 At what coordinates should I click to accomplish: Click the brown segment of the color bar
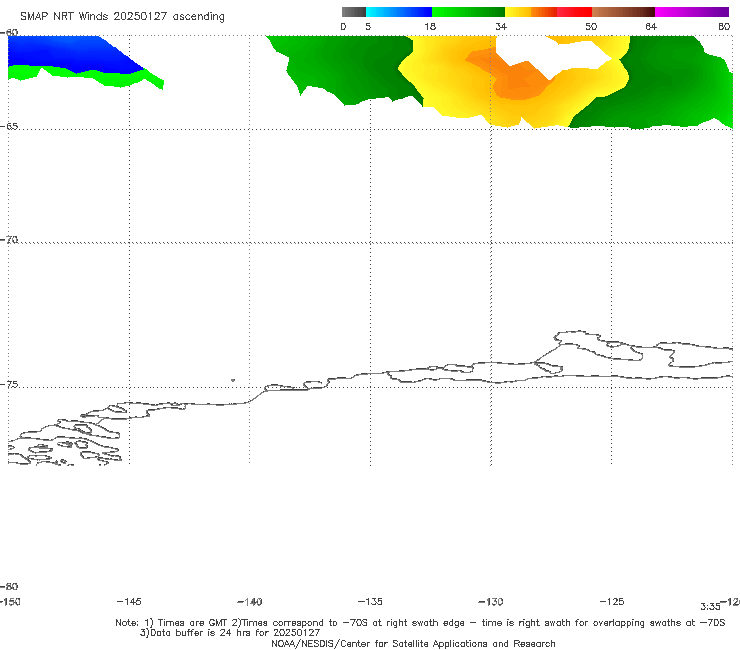[x=623, y=12]
